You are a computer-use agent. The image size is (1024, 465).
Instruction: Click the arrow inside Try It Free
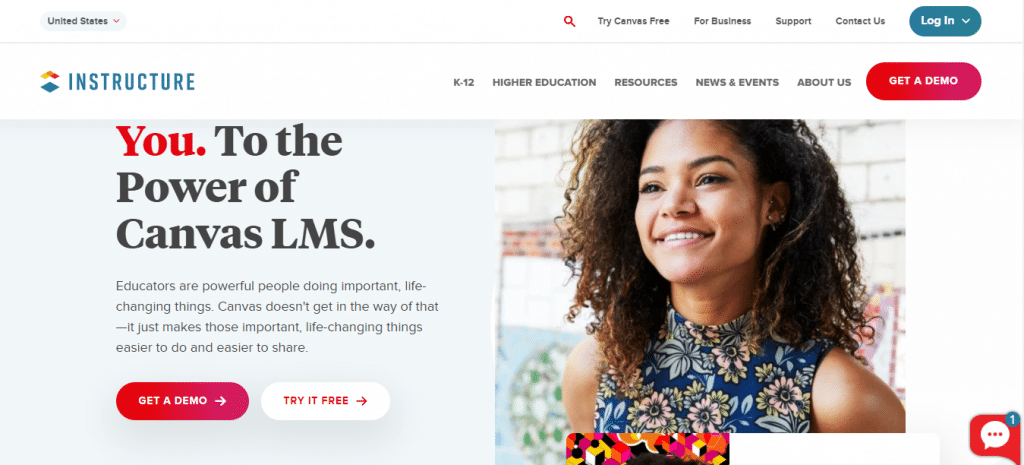[362, 401]
